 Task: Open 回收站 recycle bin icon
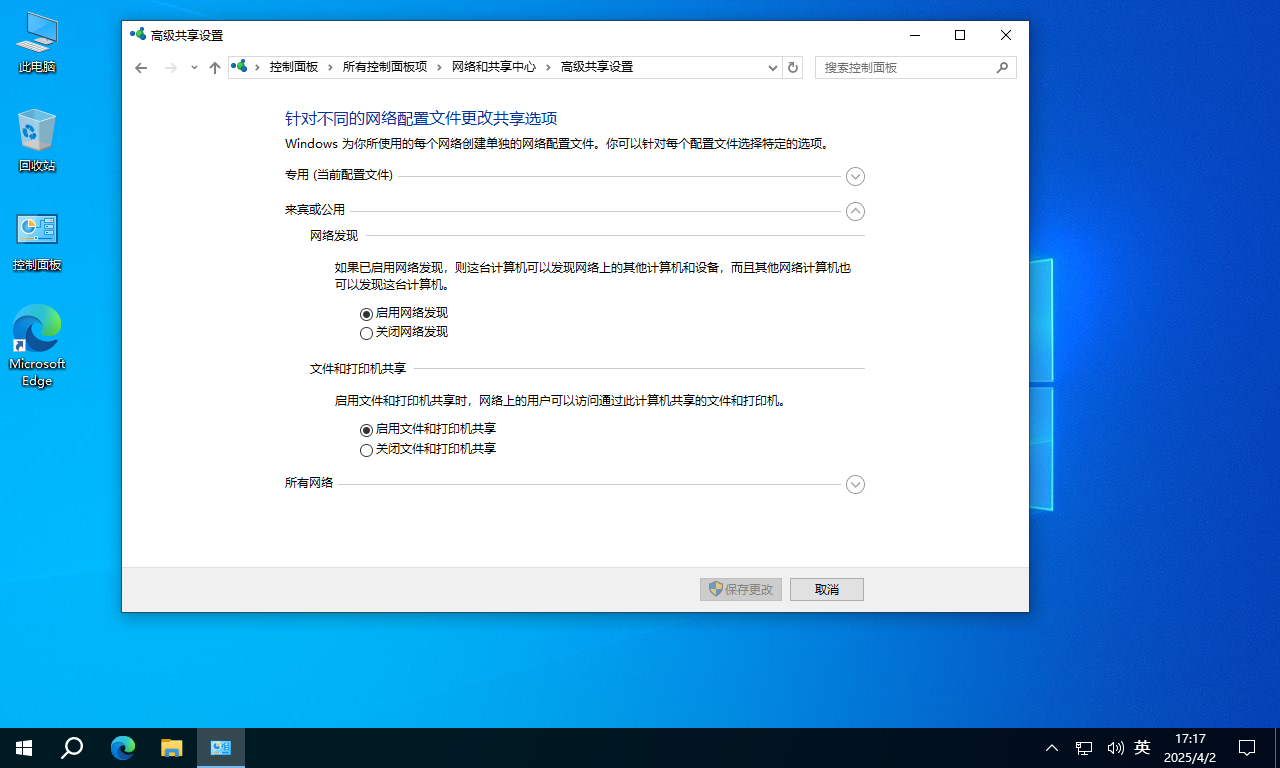pos(37,141)
